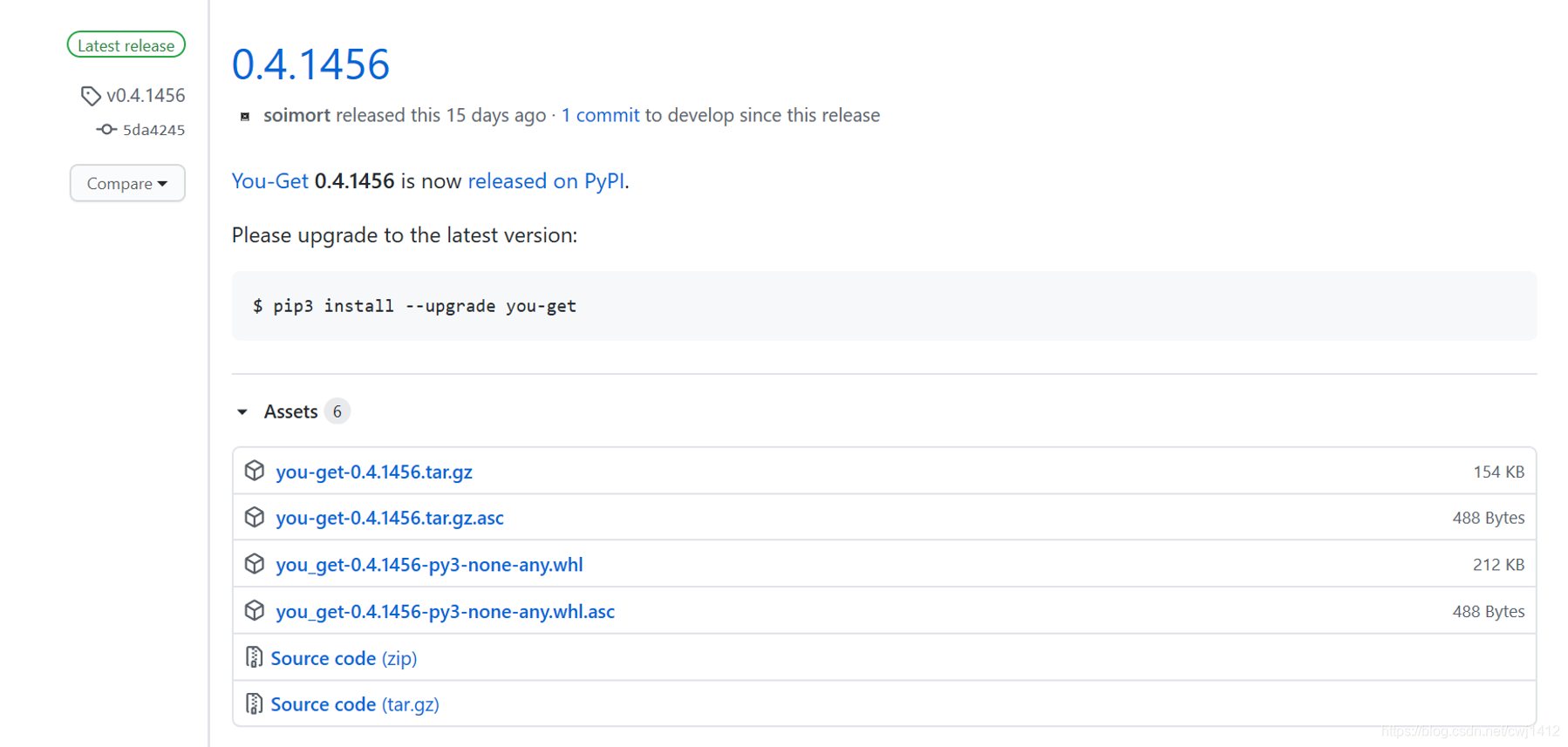
Task: Download you-get-0.4.1456.tar.gz
Action: (x=374, y=472)
